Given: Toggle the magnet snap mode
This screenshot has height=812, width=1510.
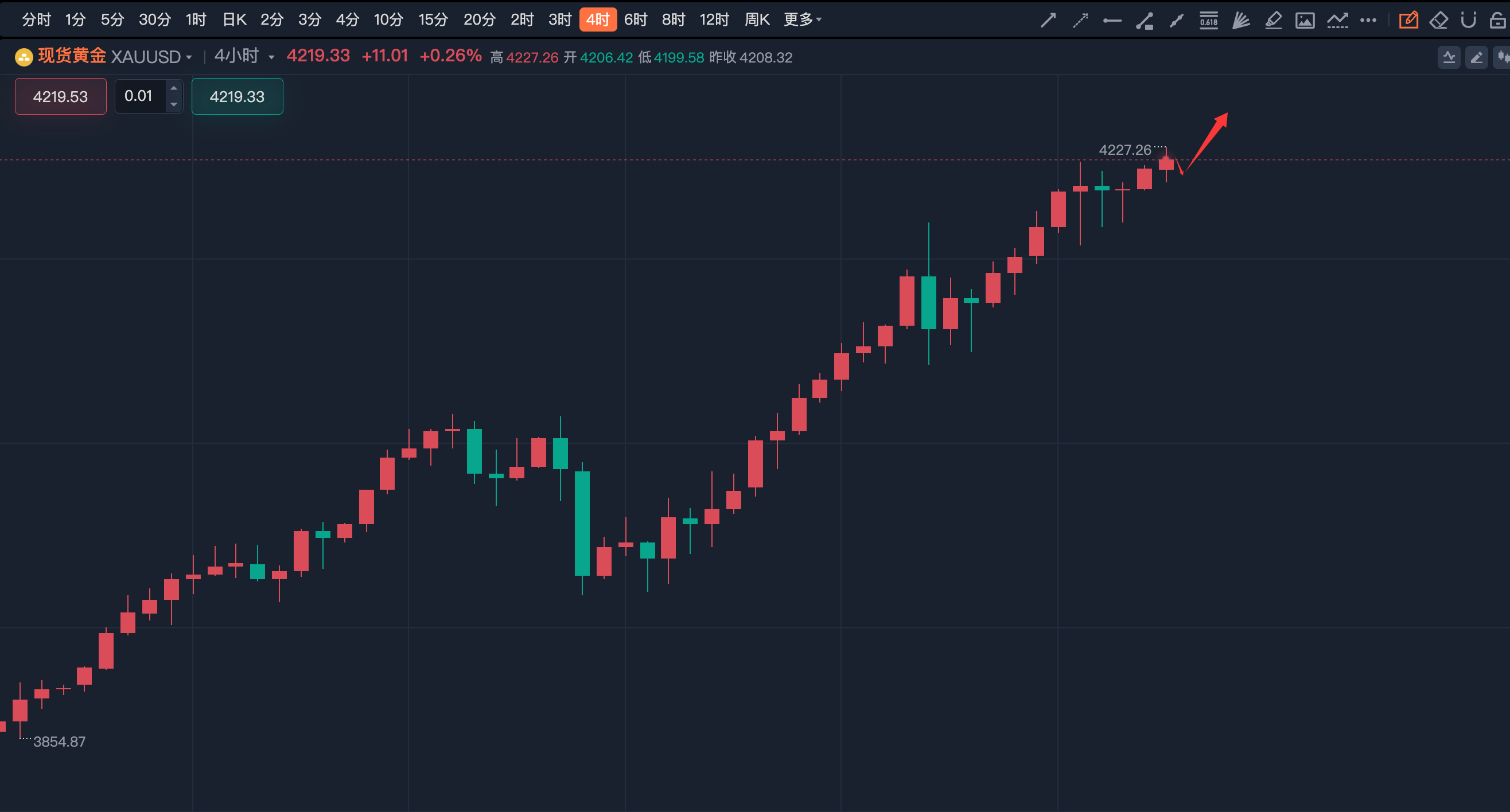Looking at the screenshot, I should 1468,21.
